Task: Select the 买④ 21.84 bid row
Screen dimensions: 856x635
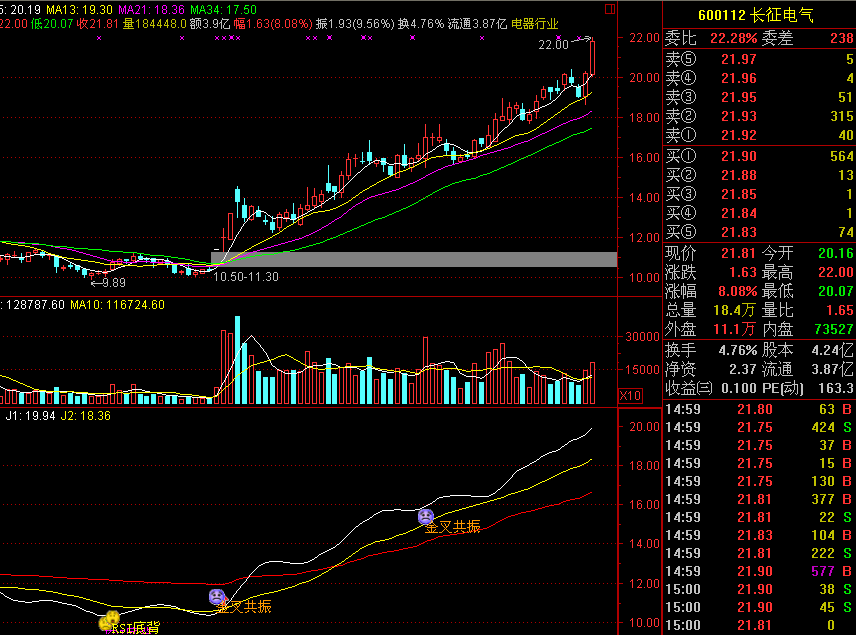Action: 759,213
